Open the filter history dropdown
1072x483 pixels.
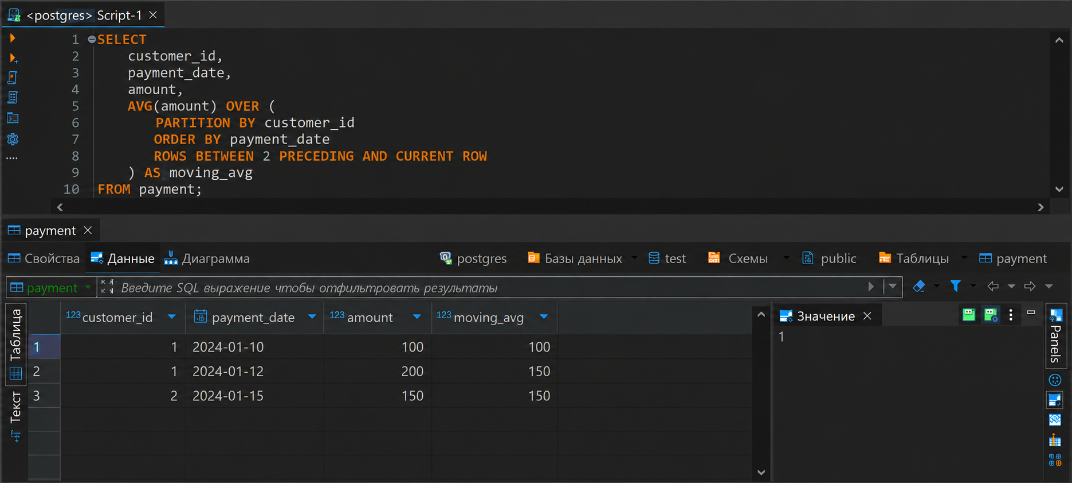click(892, 287)
